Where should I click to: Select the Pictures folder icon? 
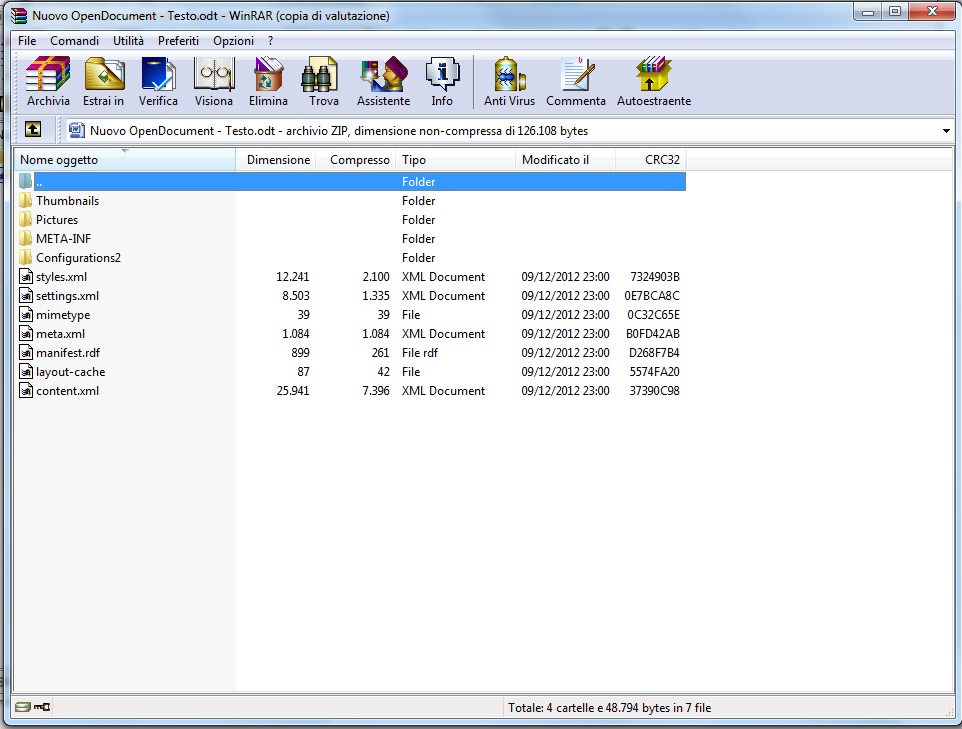pos(25,220)
